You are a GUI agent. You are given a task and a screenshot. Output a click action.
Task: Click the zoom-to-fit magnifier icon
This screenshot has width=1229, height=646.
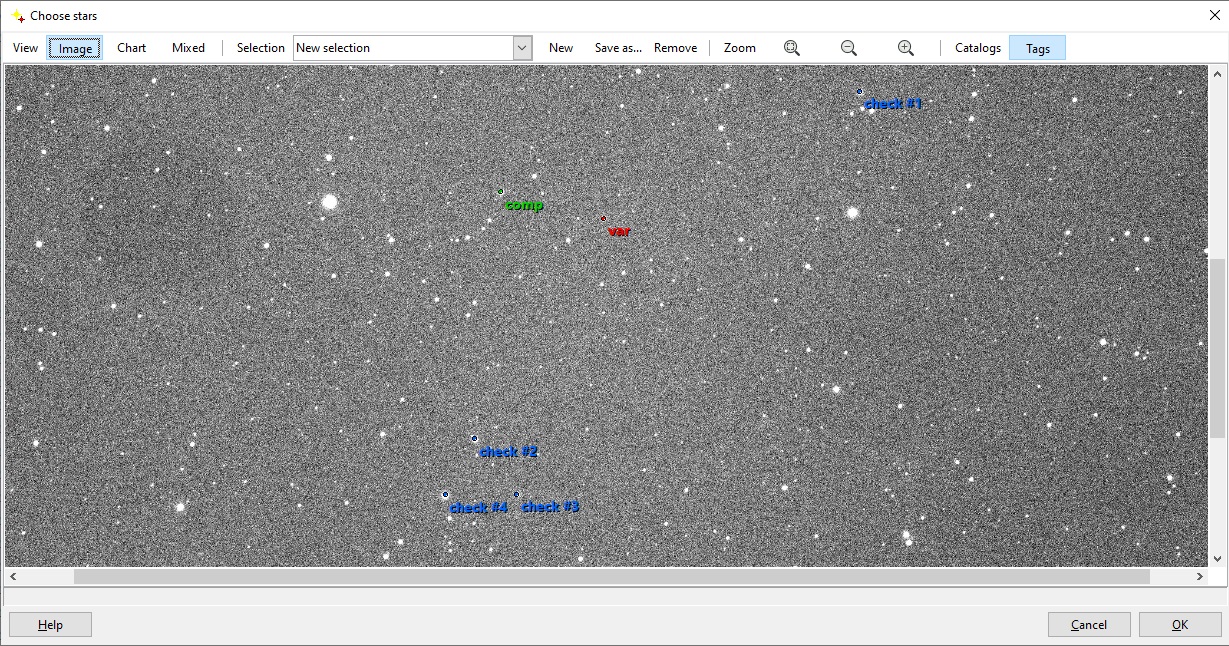tap(792, 48)
